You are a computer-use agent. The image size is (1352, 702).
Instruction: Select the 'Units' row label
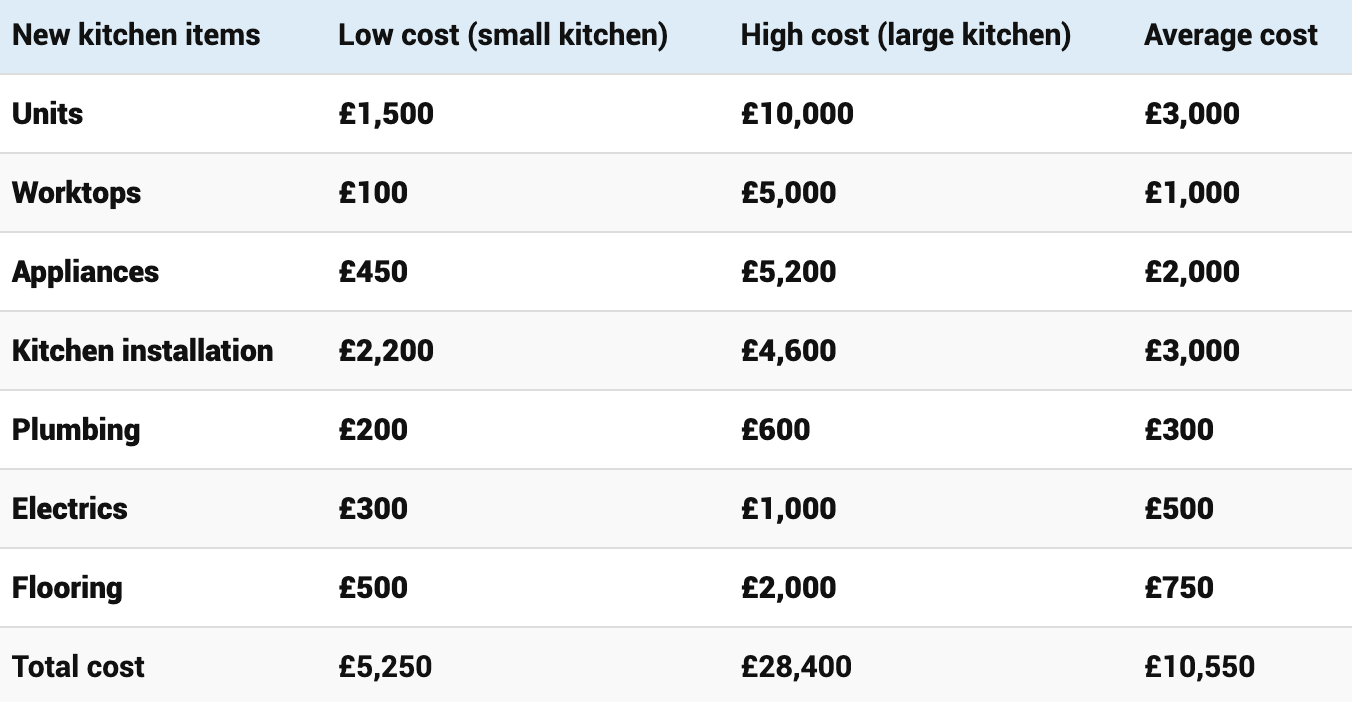click(48, 113)
